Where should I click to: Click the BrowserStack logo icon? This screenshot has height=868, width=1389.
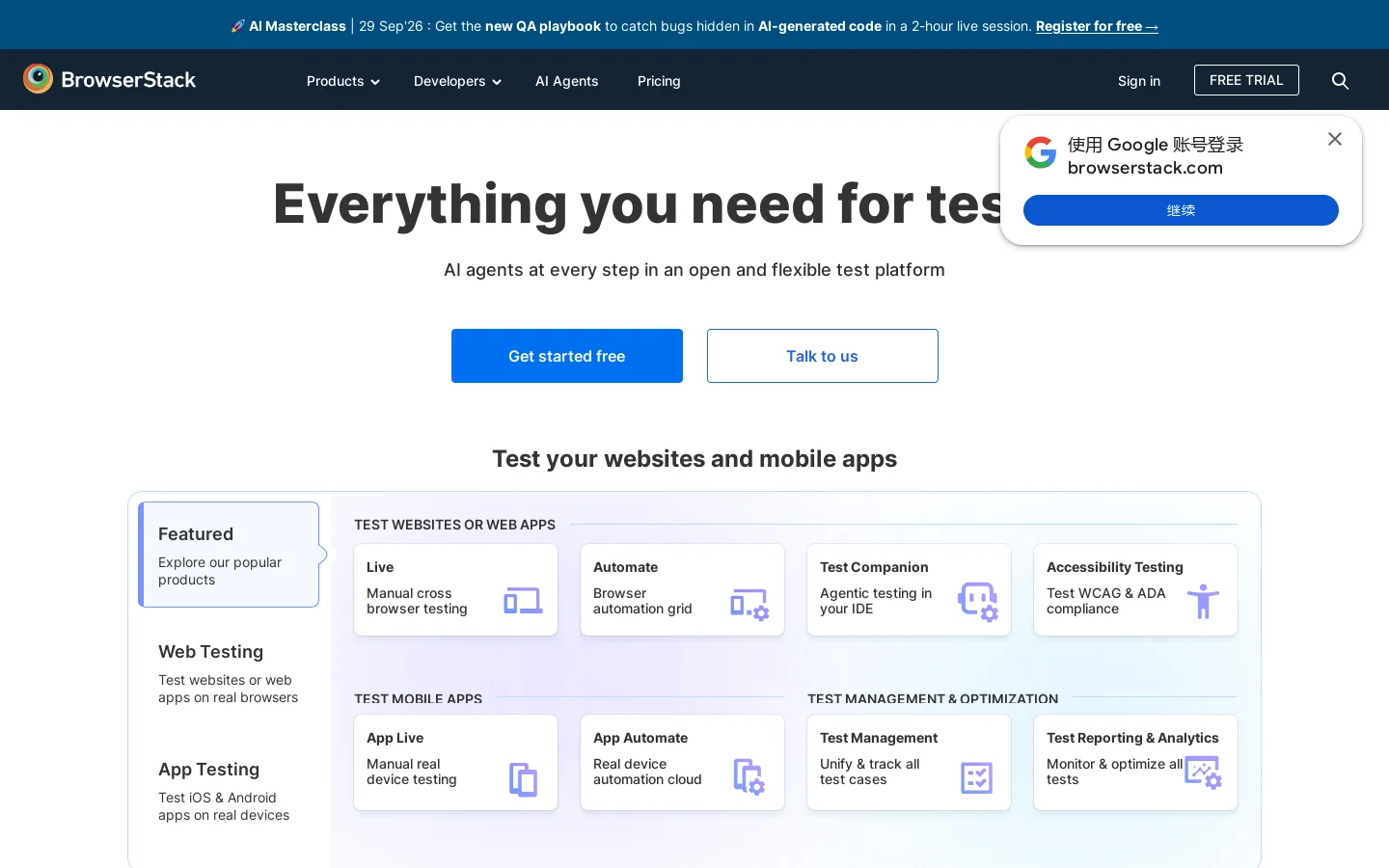tap(39, 79)
